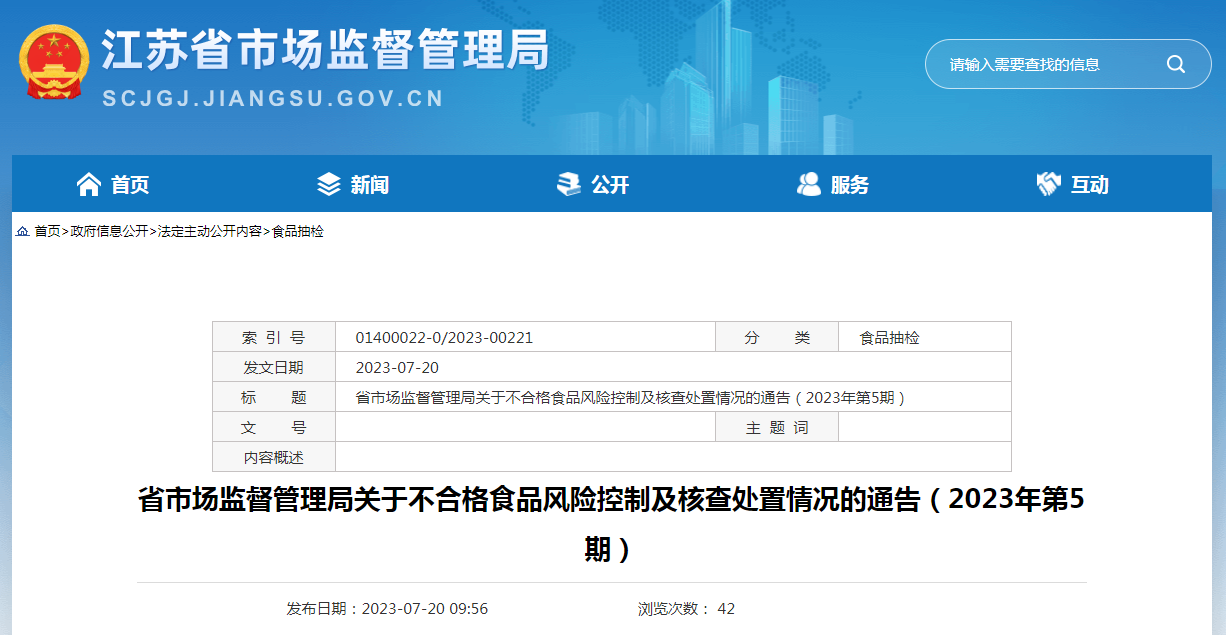Click the layers icon beside 新闻
Image resolution: width=1226 pixels, height=635 pixels.
pyautogui.click(x=328, y=184)
